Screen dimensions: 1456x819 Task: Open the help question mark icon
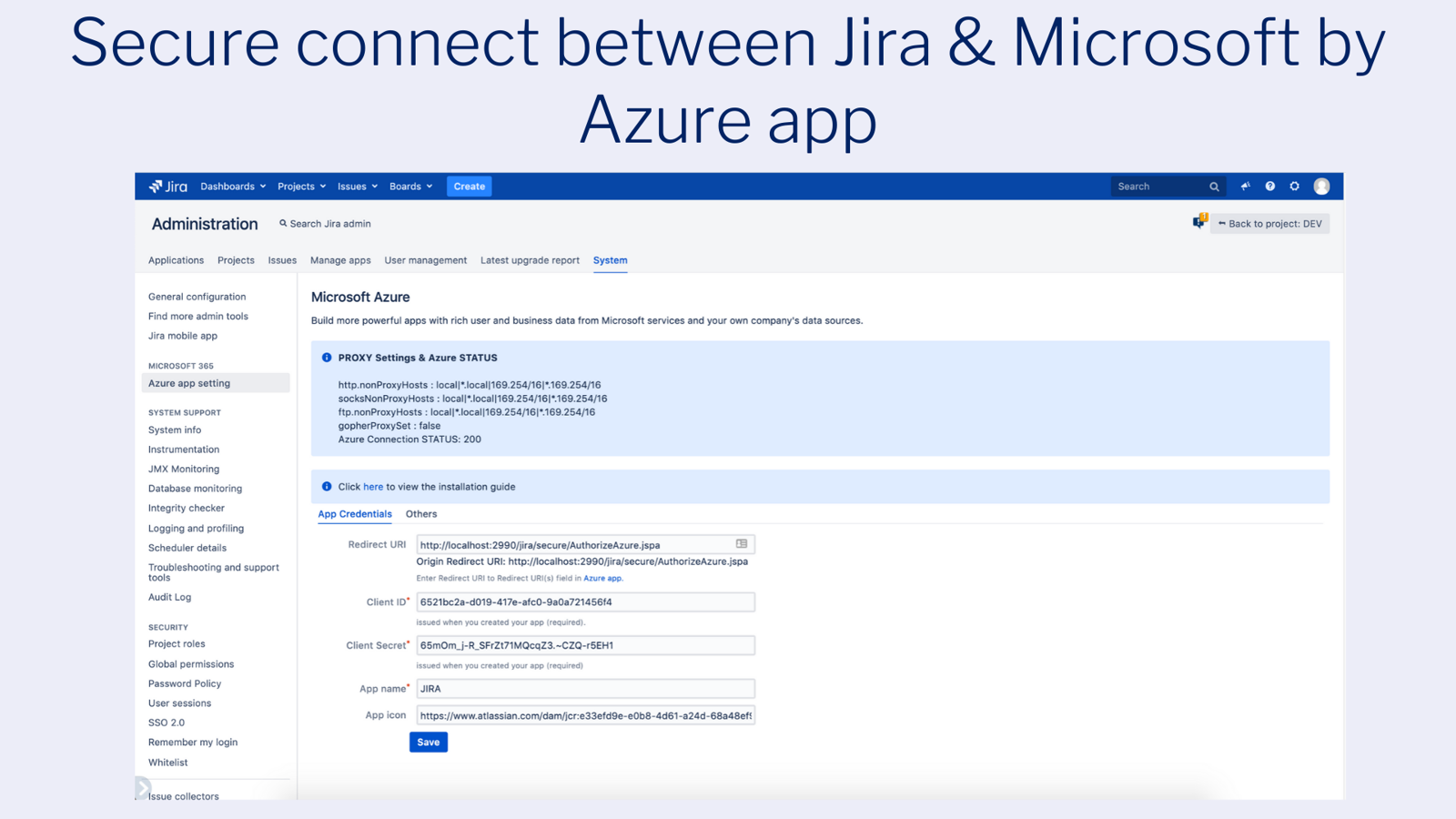[1269, 187]
